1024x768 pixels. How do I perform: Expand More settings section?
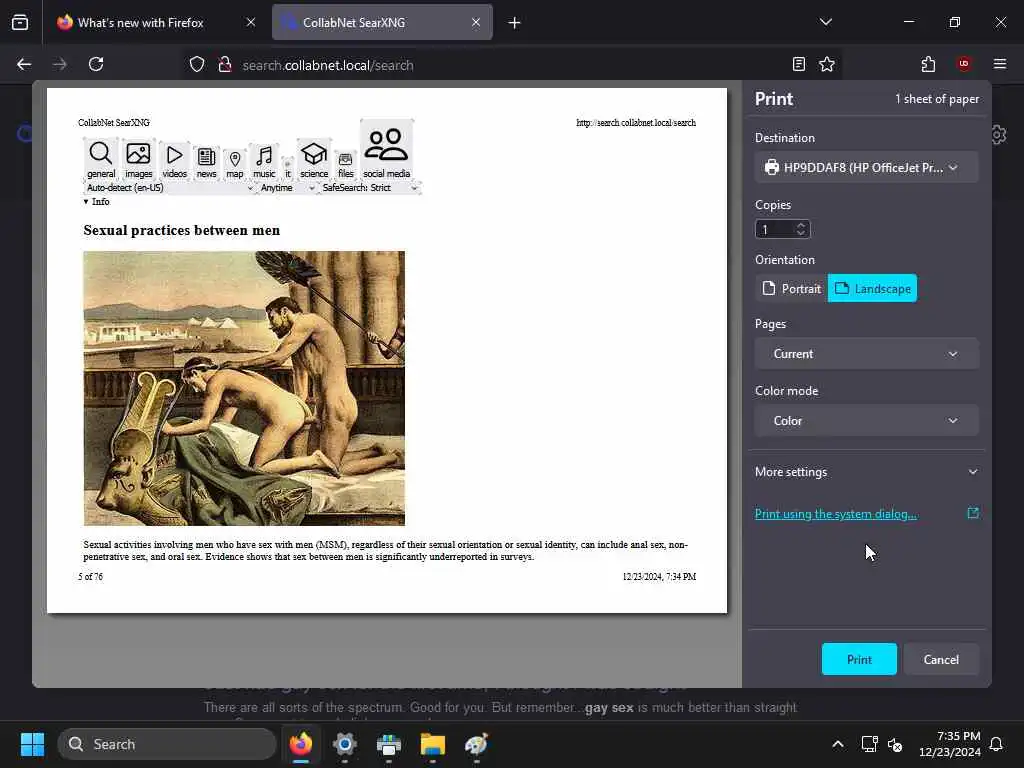866,472
